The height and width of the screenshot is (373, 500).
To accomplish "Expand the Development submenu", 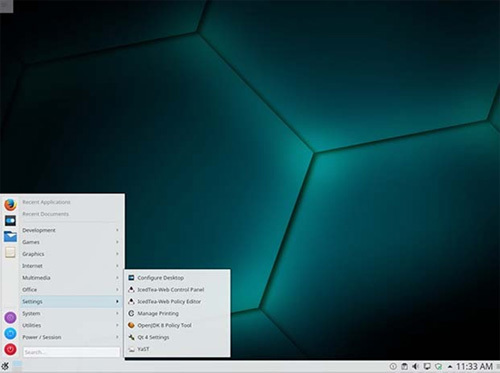I will tap(70, 230).
